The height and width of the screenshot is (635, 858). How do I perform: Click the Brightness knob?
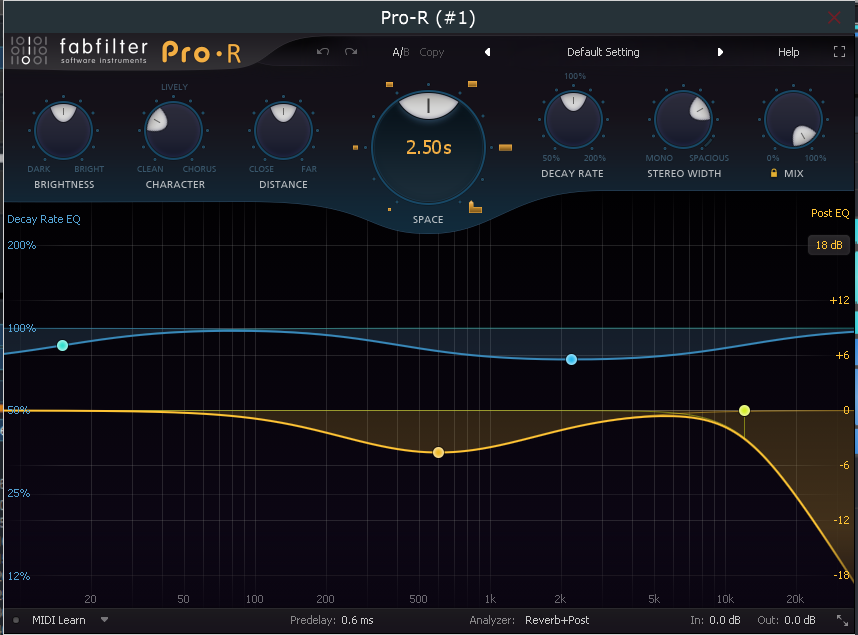click(63, 130)
